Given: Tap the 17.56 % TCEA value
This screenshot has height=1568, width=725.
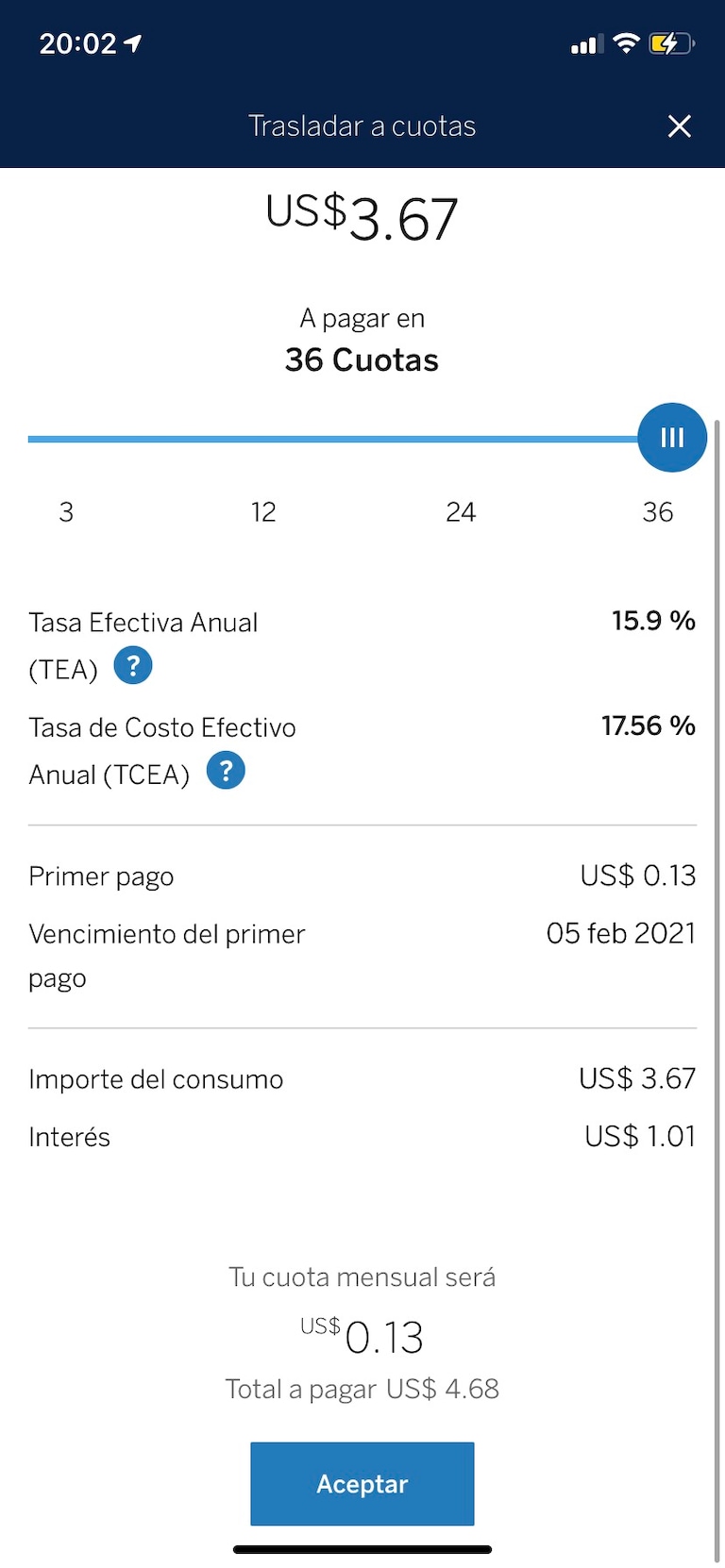Looking at the screenshot, I should (x=649, y=726).
